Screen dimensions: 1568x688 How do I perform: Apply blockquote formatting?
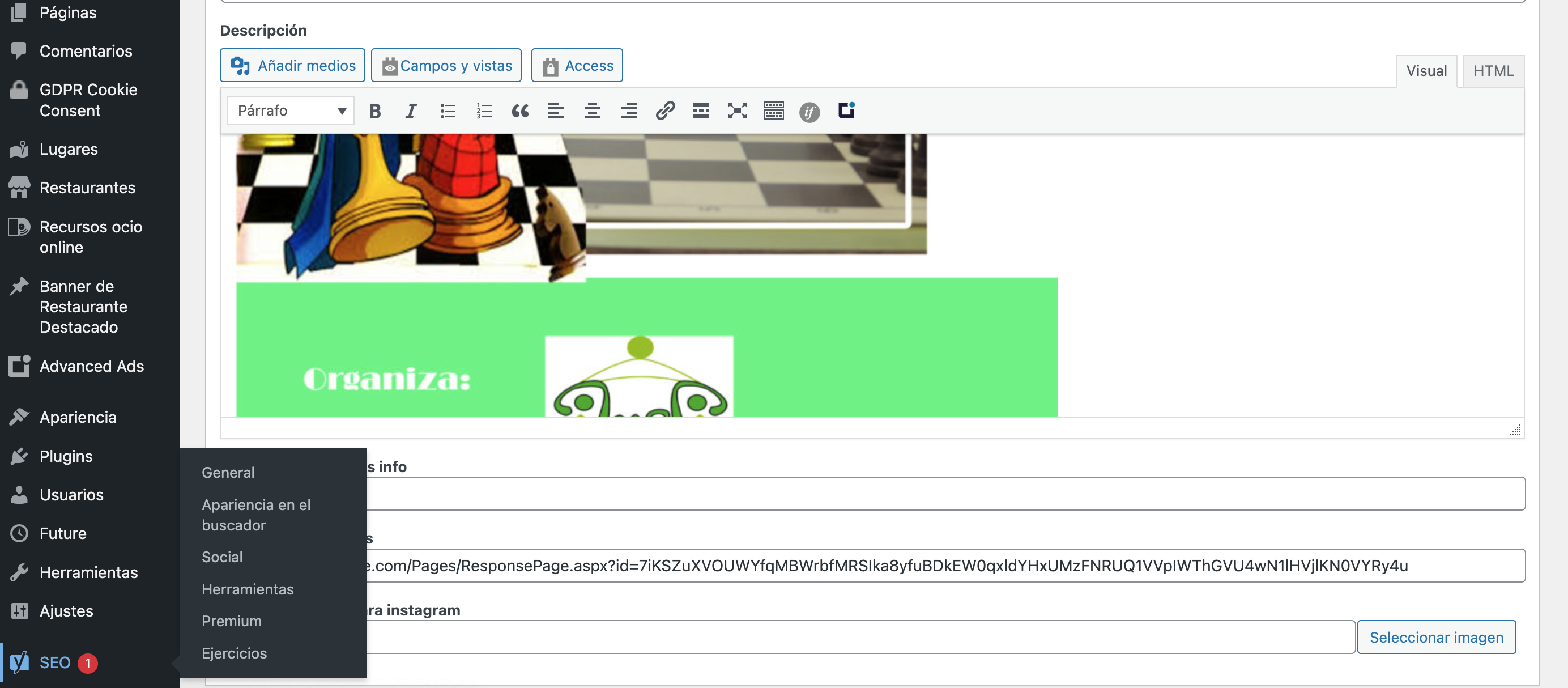point(520,111)
